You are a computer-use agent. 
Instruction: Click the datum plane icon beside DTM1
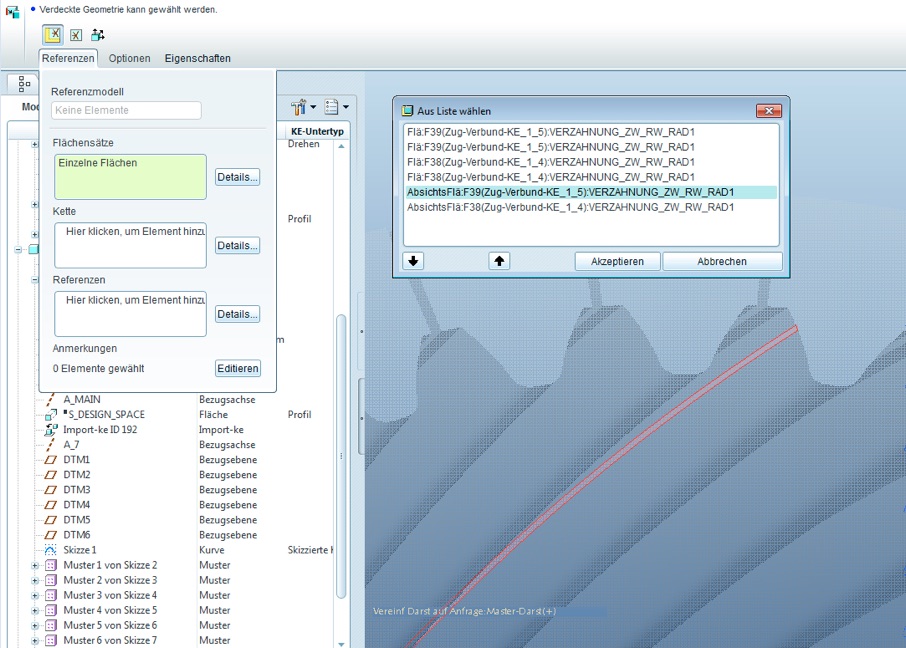51,460
